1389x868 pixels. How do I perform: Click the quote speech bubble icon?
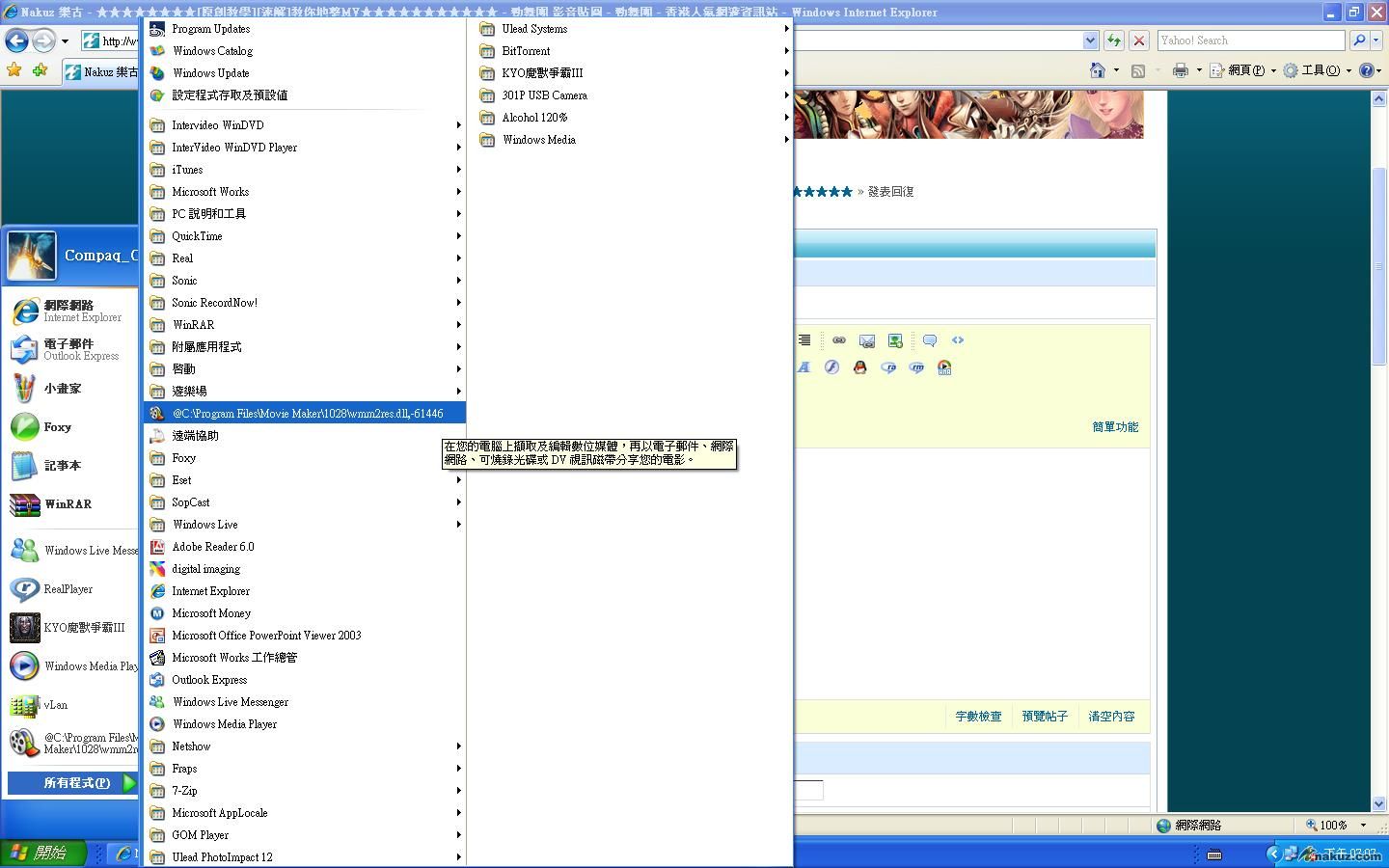pyautogui.click(x=930, y=340)
